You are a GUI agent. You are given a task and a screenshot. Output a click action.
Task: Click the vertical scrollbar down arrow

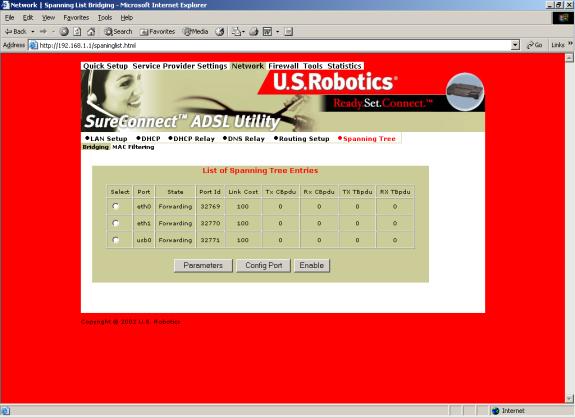(x=569, y=398)
